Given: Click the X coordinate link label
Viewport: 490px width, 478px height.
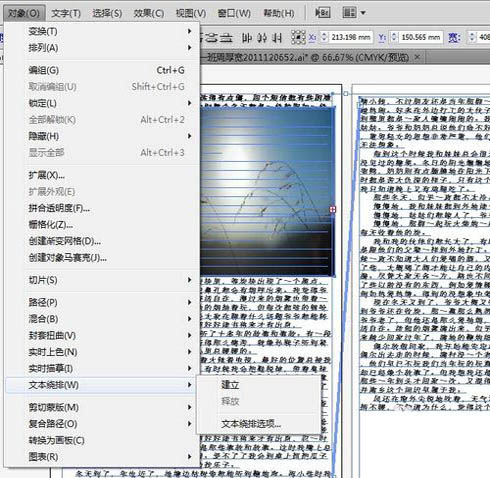Looking at the screenshot, I should (312, 37).
